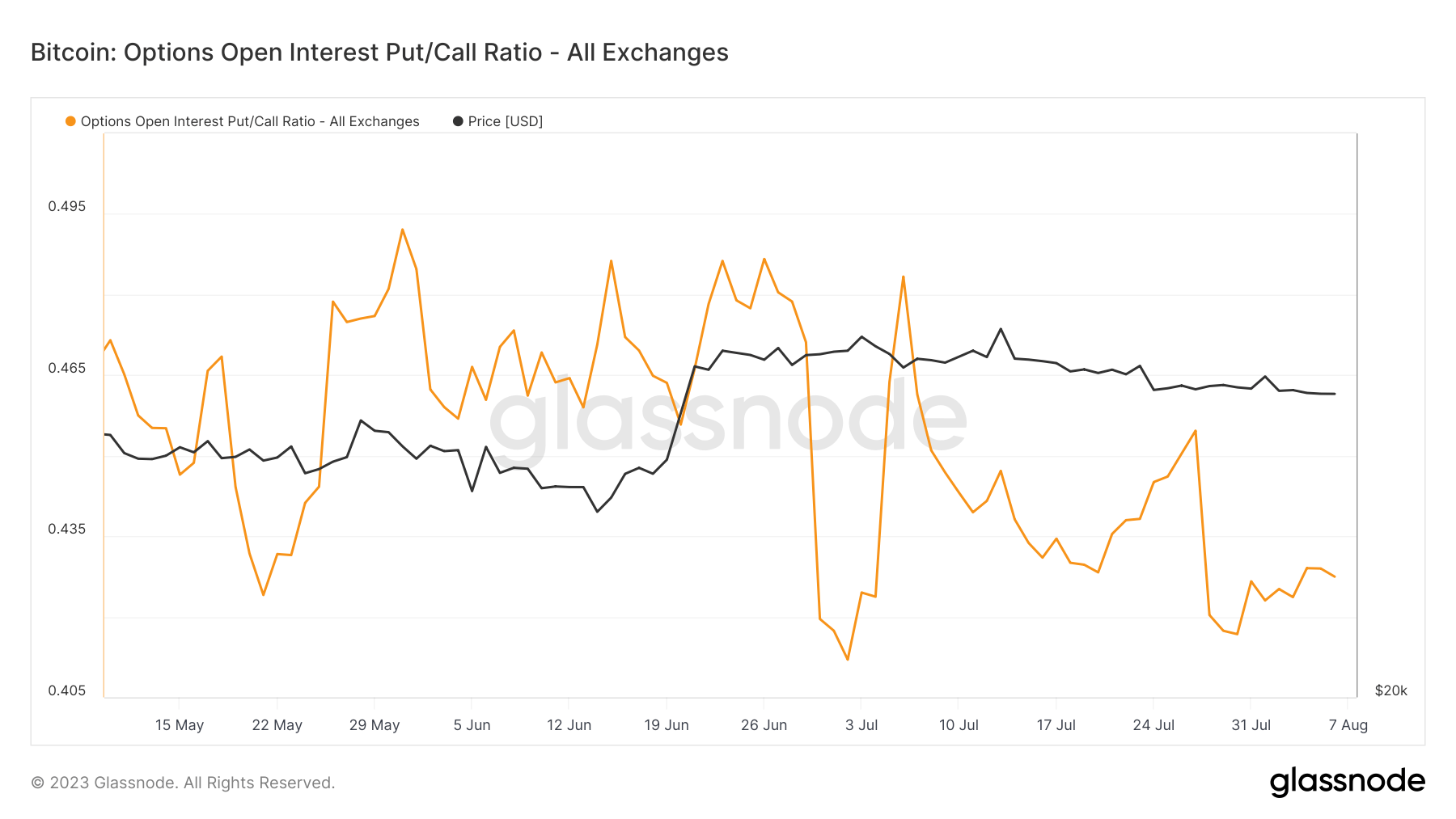This screenshot has width=1456, height=819.
Task: Click the black Price legend dot
Action: click(x=458, y=121)
